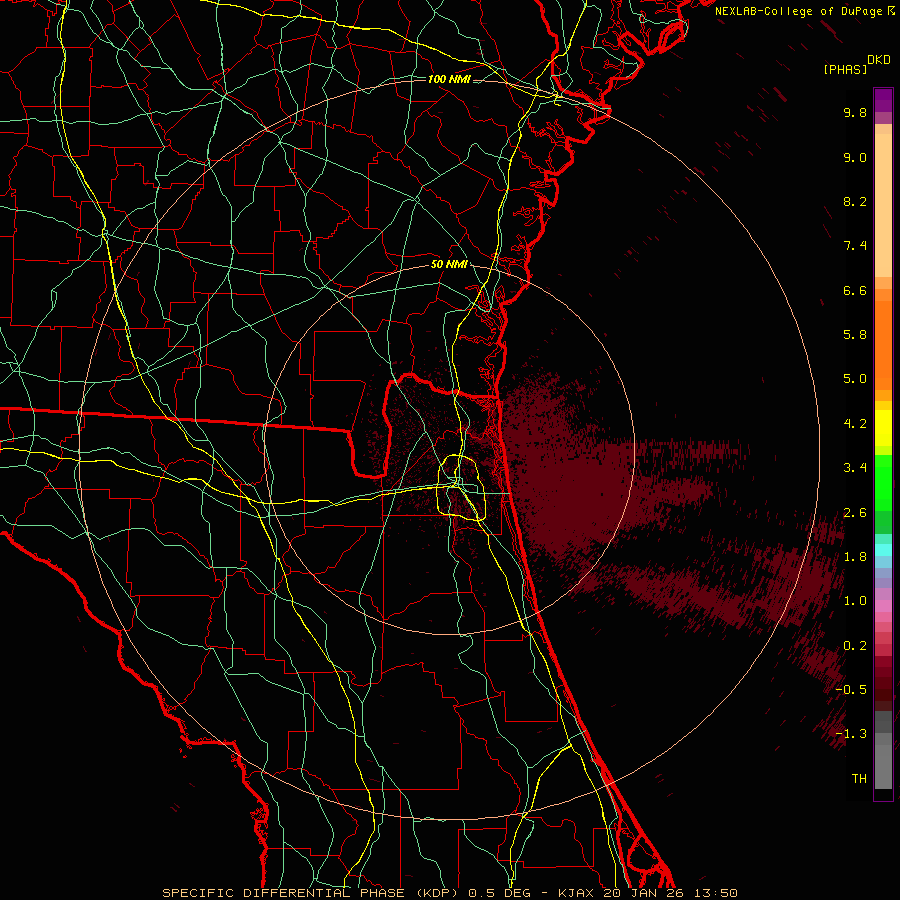Pick the bright green band of color bar
900x900 pixels.
(883, 482)
